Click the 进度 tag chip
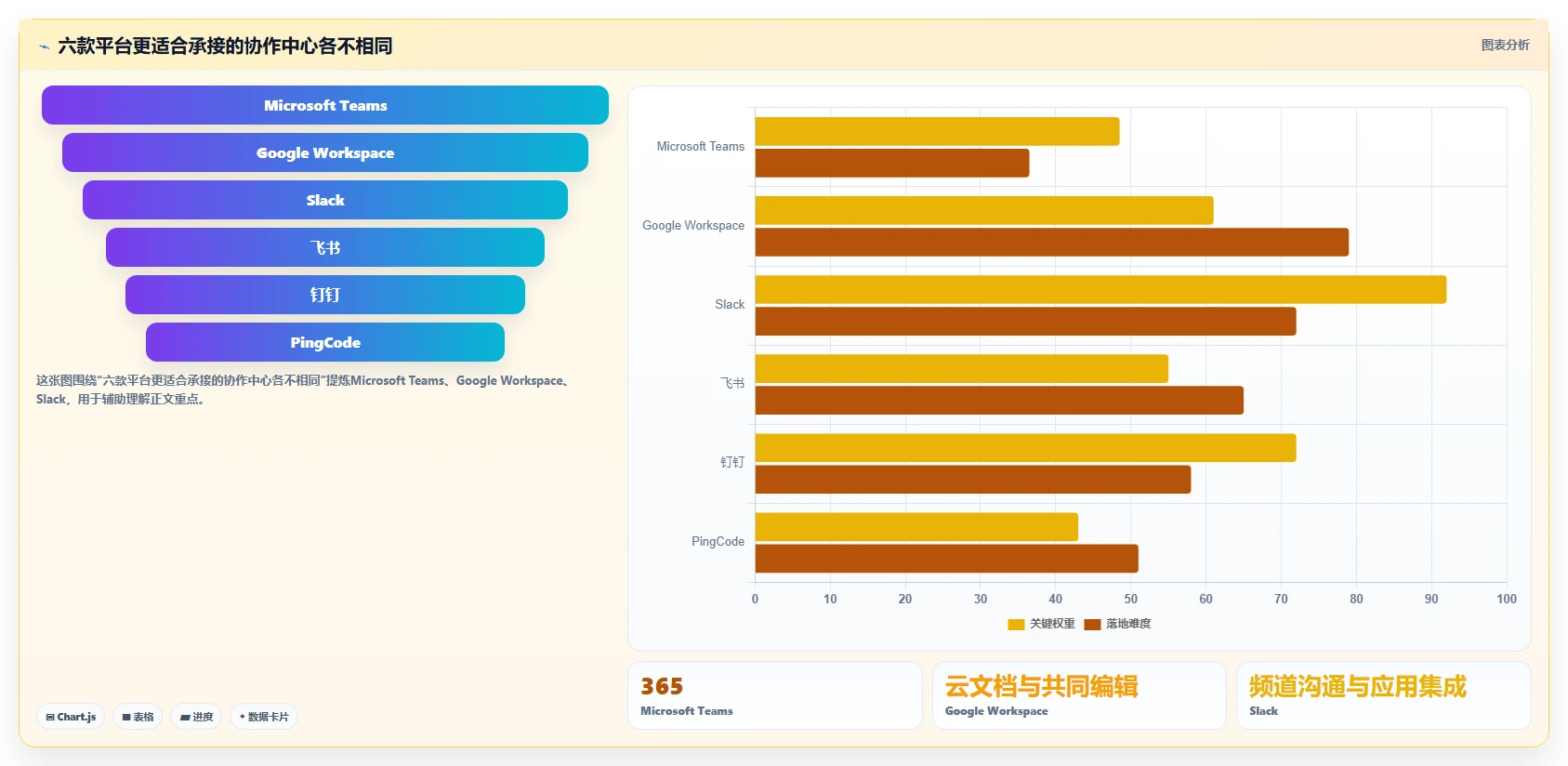Viewport: 1568px width, 766px height. point(196,717)
